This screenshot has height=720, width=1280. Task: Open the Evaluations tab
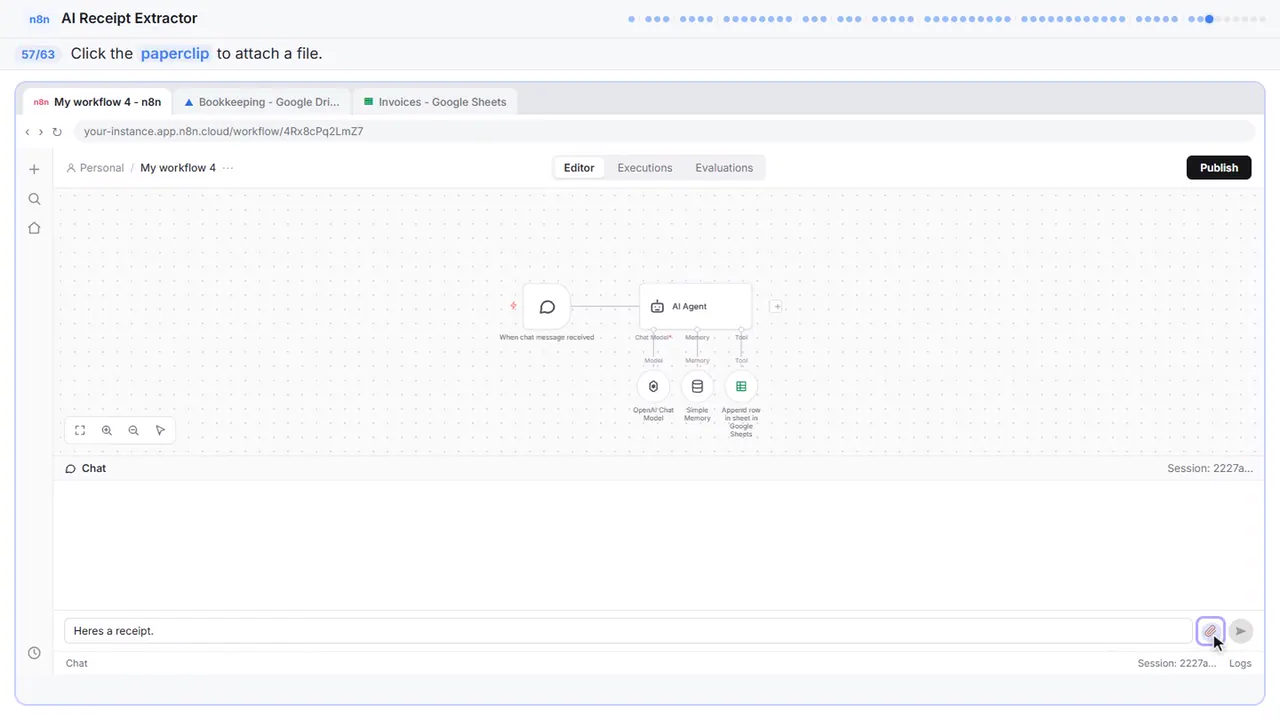tap(724, 168)
